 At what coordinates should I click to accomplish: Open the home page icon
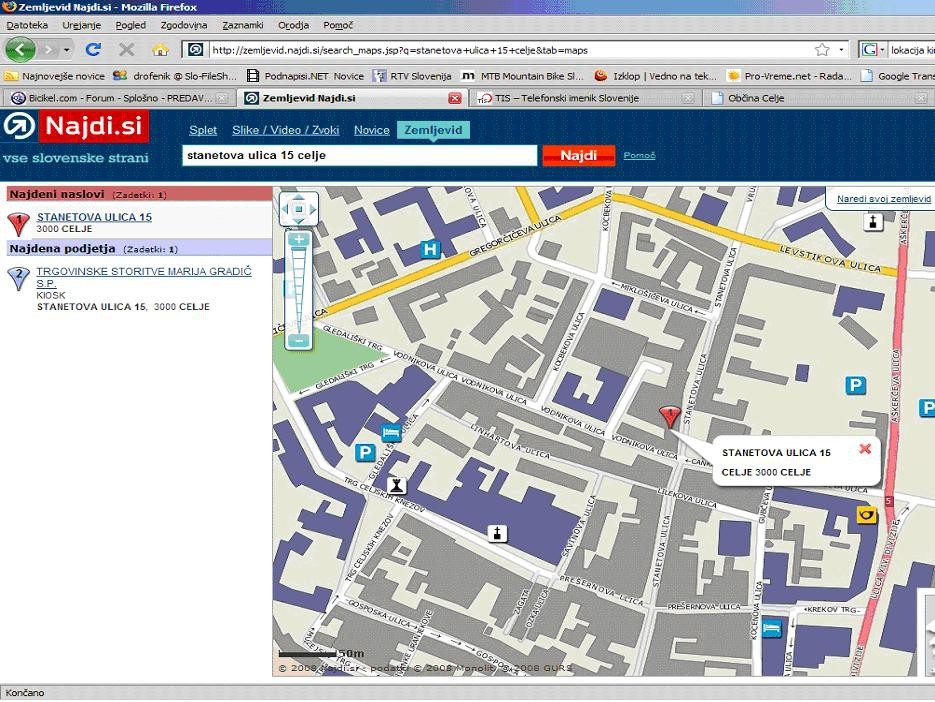click(x=160, y=50)
